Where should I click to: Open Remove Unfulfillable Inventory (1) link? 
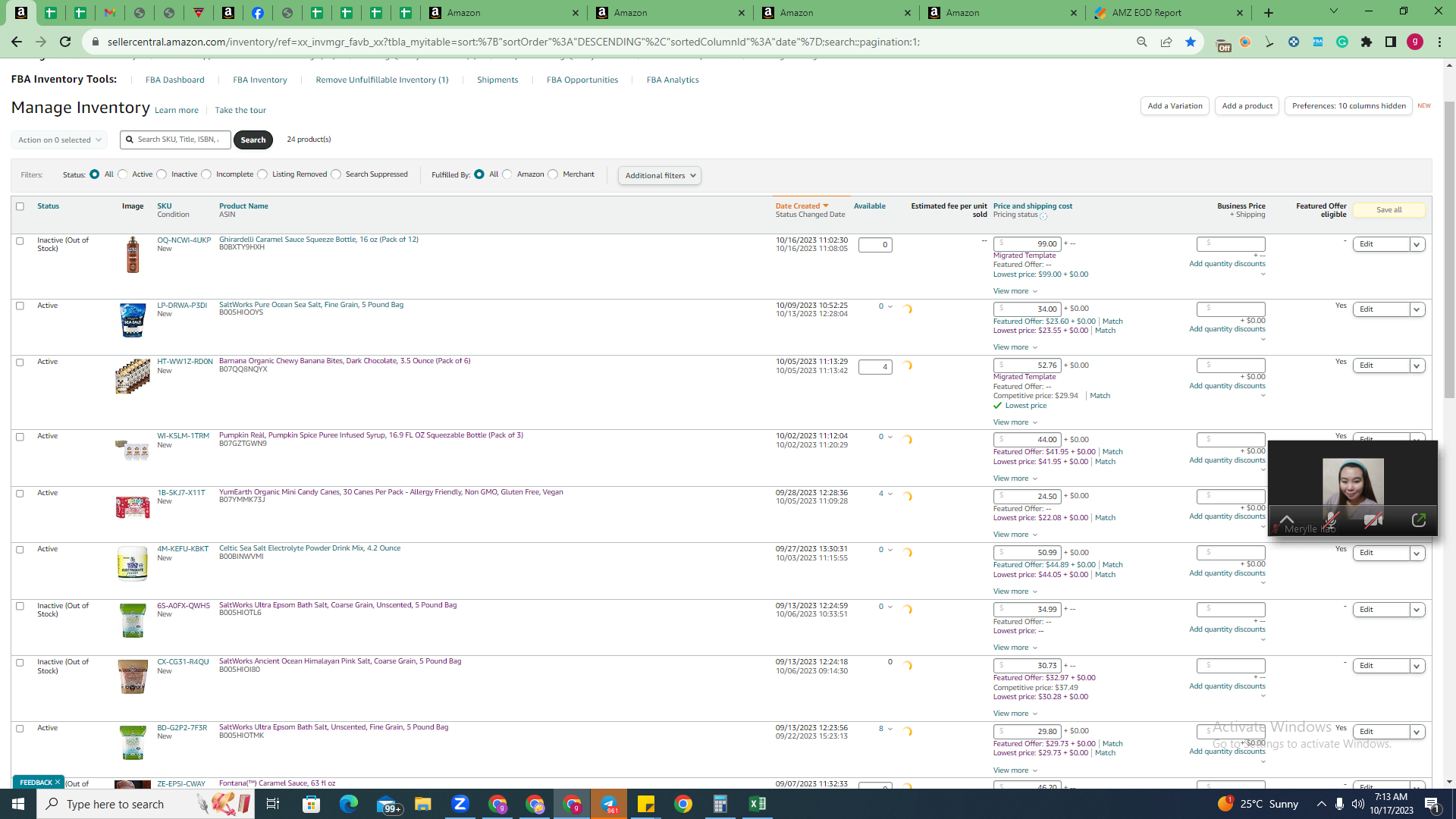tap(382, 80)
